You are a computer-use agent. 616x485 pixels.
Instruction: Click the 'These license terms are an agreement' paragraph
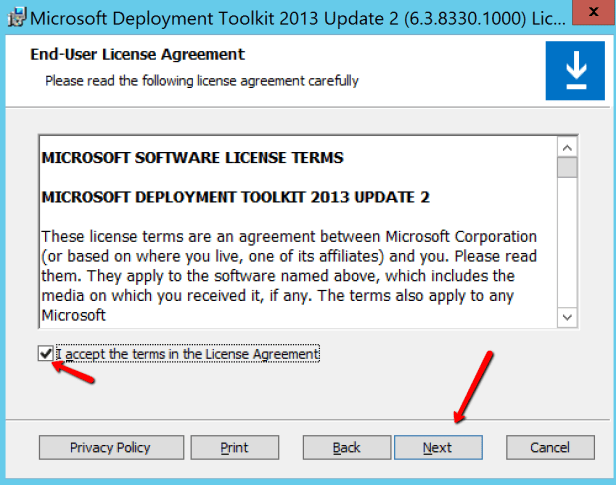pos(290,275)
